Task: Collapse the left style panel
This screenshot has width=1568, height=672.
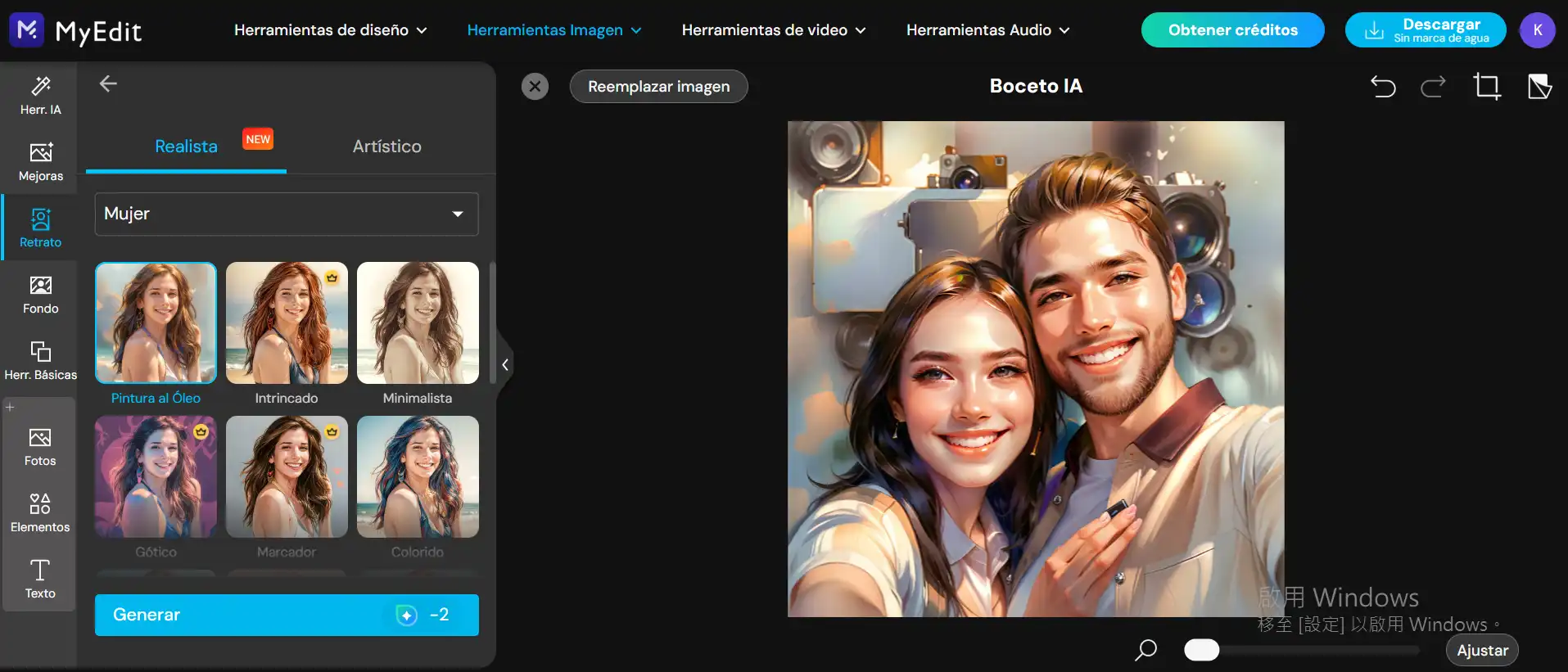Action: pos(505,364)
